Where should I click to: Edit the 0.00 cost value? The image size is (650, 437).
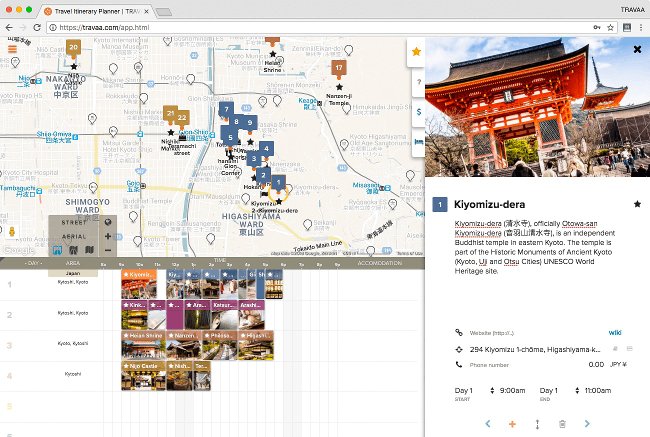596,364
